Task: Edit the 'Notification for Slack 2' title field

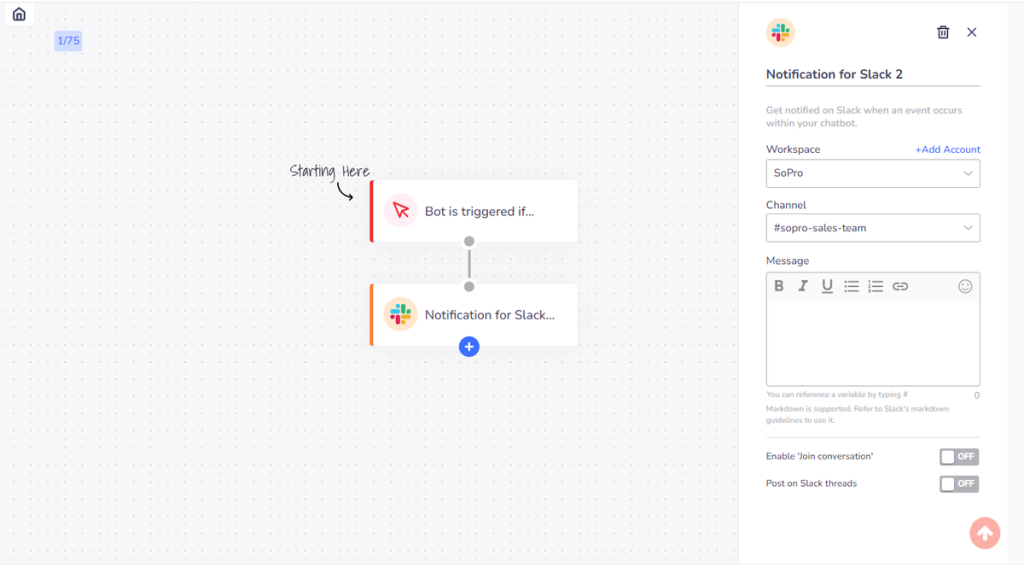Action: pos(872,74)
